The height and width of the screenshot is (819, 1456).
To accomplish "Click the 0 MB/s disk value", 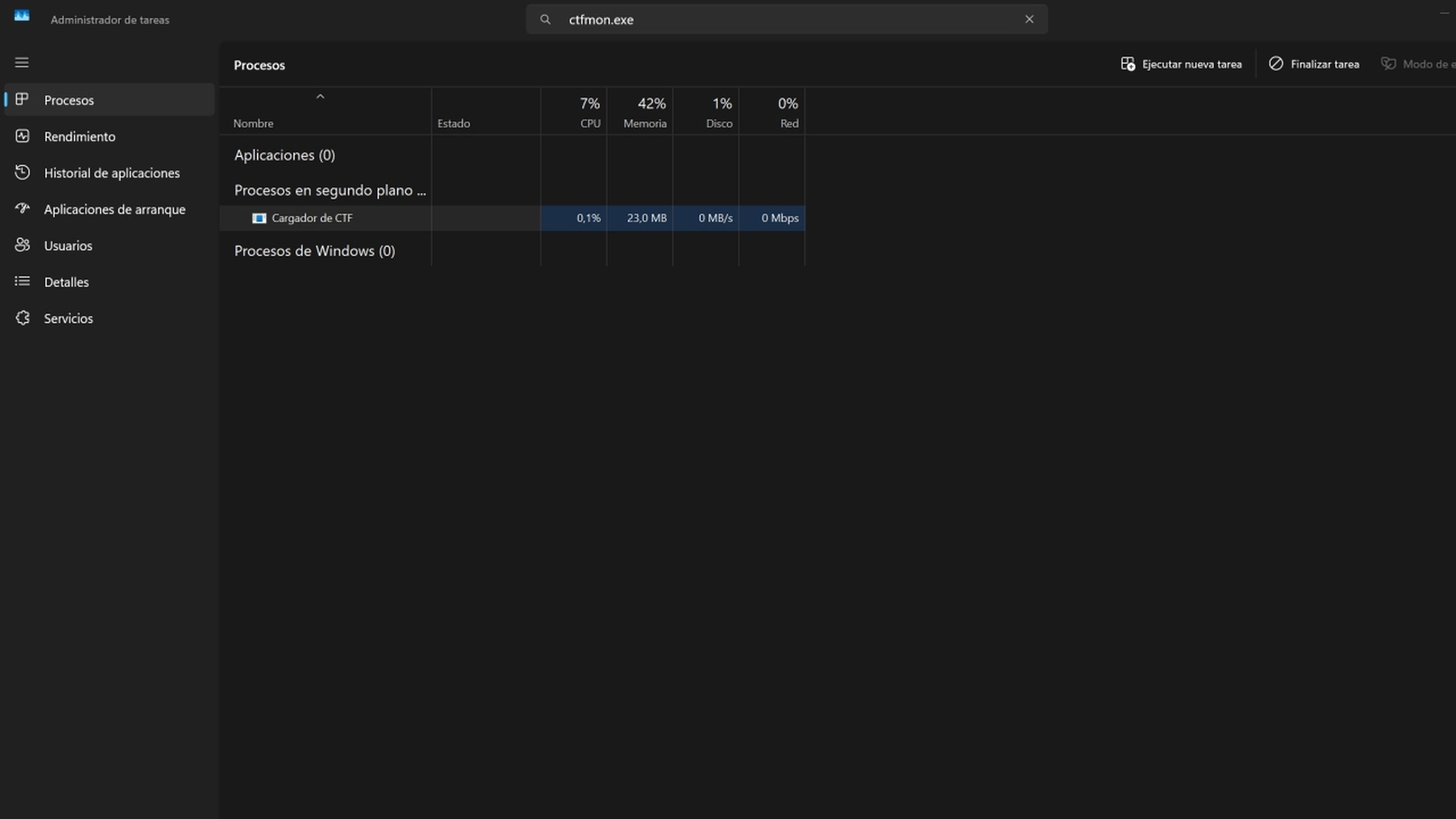I will pos(715,218).
